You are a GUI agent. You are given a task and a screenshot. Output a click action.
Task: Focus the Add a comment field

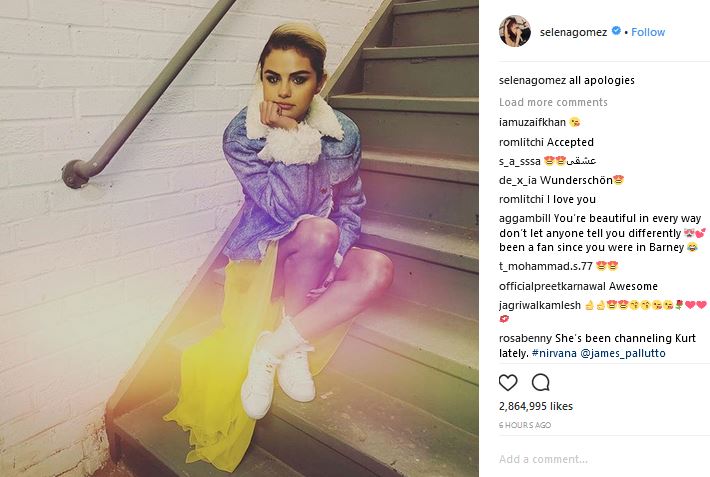(604, 459)
